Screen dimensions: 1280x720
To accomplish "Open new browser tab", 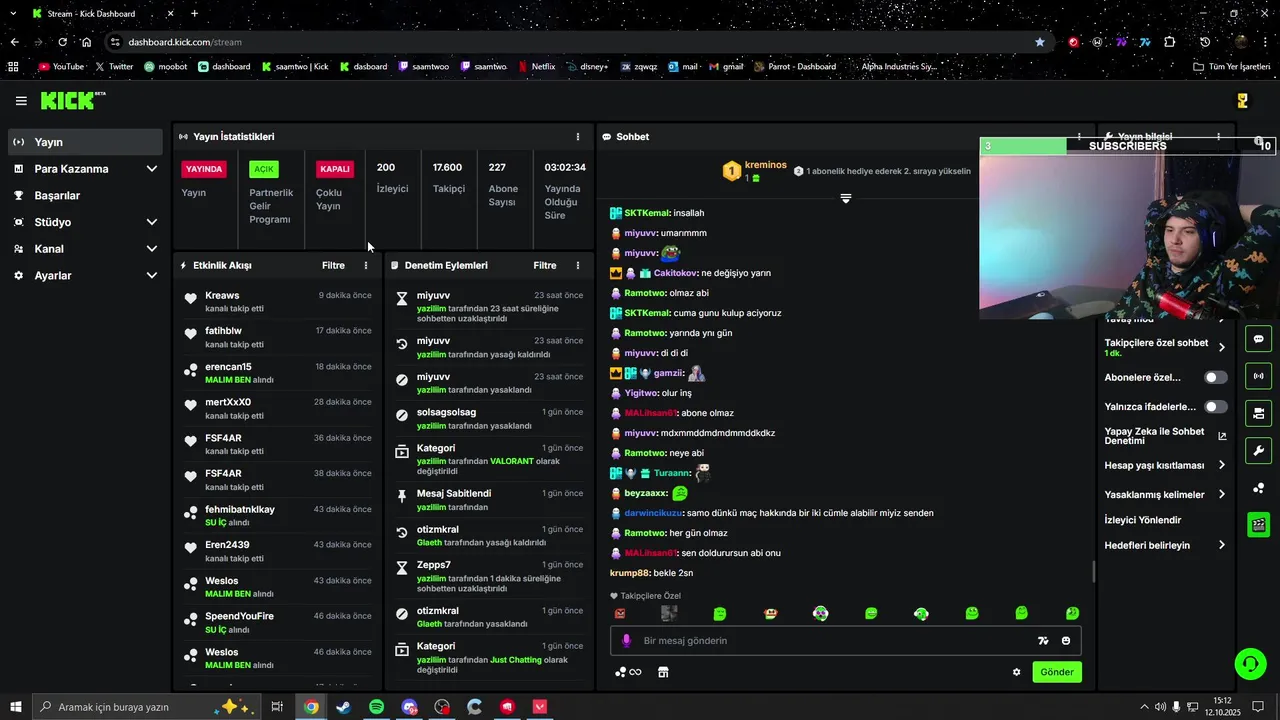I will [x=194, y=14].
